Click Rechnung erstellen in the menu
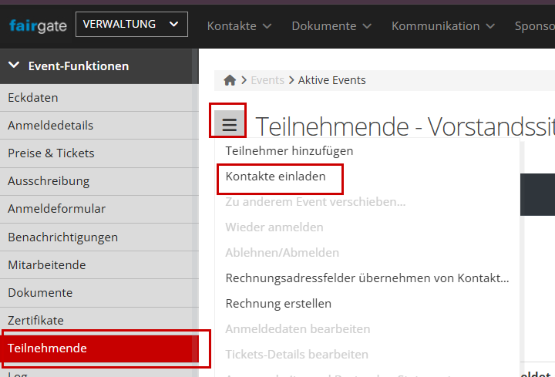Image resolution: width=555 pixels, height=377 pixels. [x=278, y=304]
